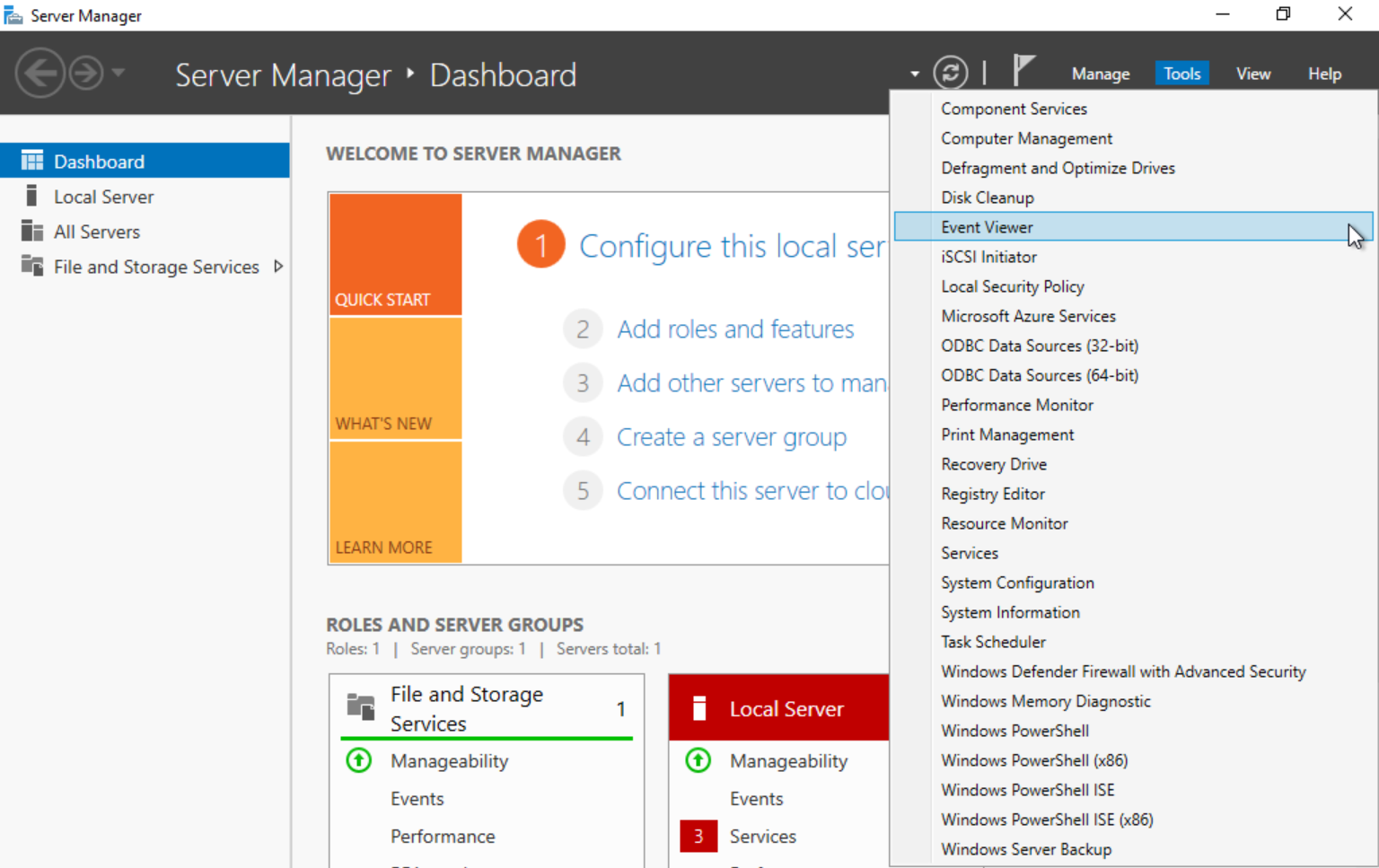Open the View menu
Image resolution: width=1379 pixels, height=868 pixels.
pos(1253,74)
